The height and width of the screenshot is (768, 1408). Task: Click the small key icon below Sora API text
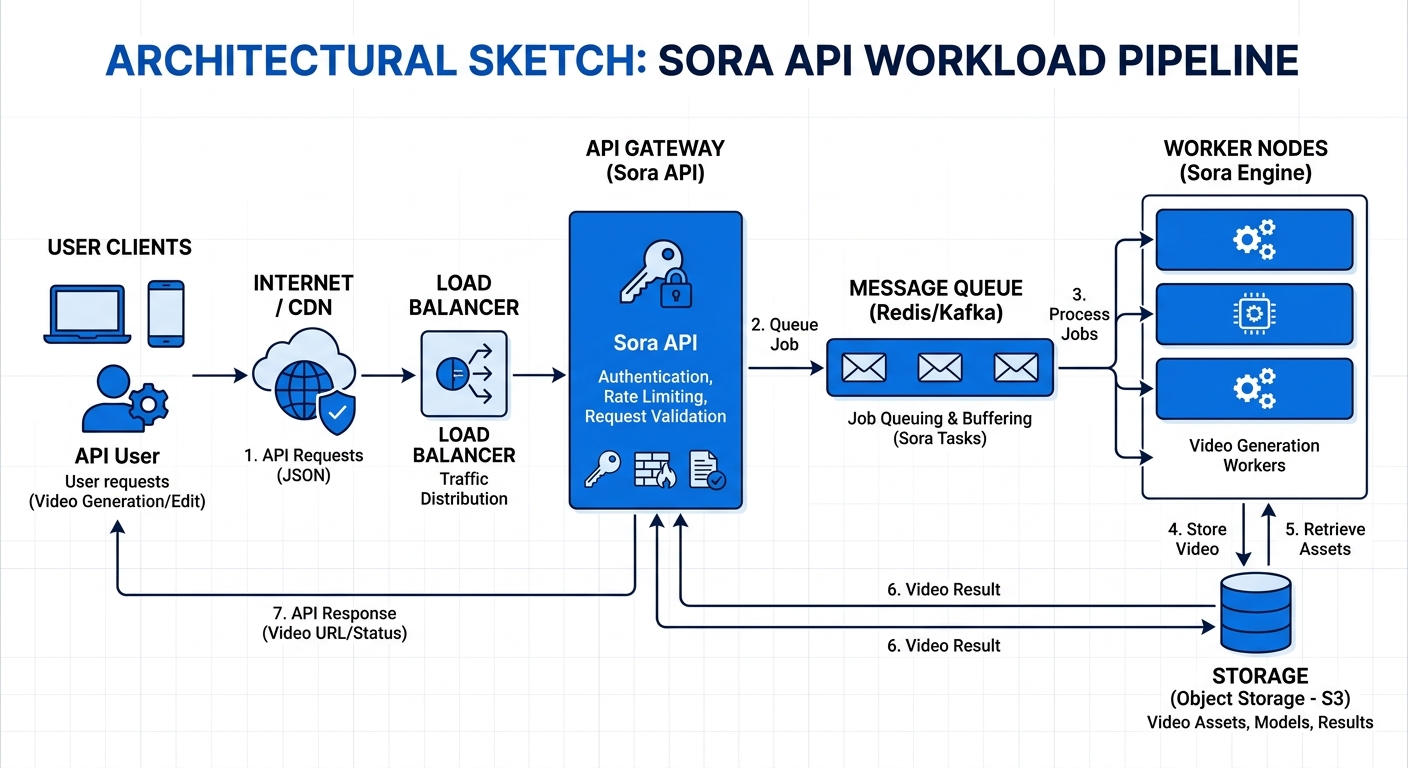pyautogui.click(x=603, y=470)
